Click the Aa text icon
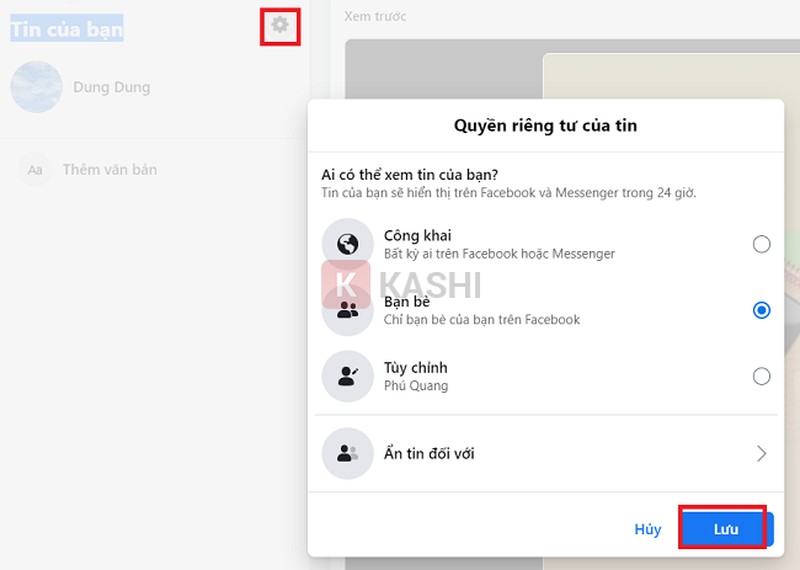This screenshot has height=570, width=800. click(35, 169)
